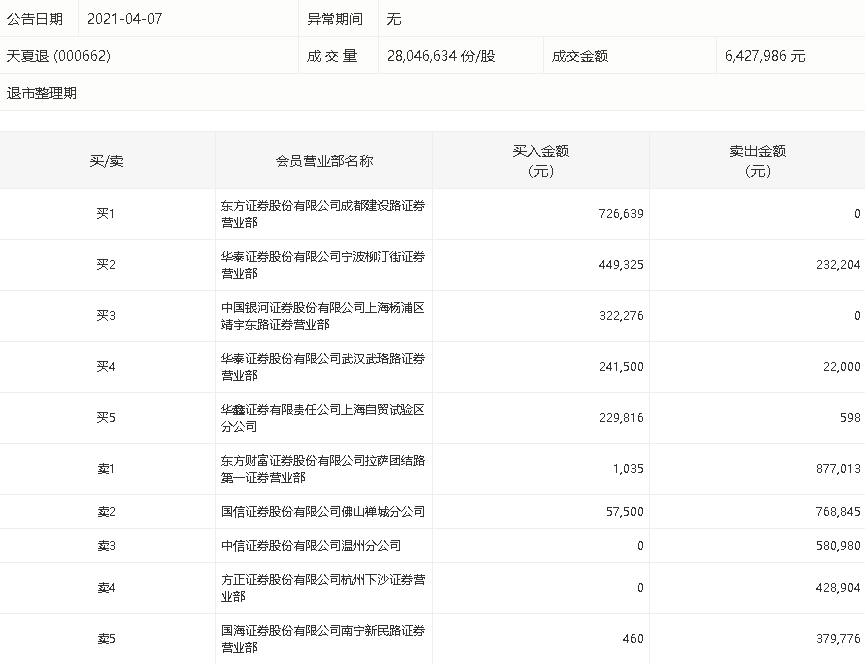Click sell amount 598

pyautogui.click(x=850, y=417)
